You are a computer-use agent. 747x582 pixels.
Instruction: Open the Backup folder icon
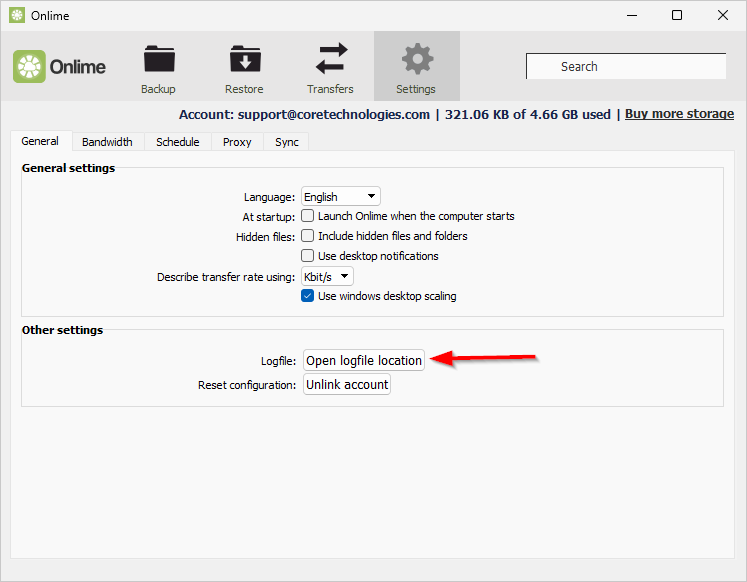pyautogui.click(x=159, y=59)
